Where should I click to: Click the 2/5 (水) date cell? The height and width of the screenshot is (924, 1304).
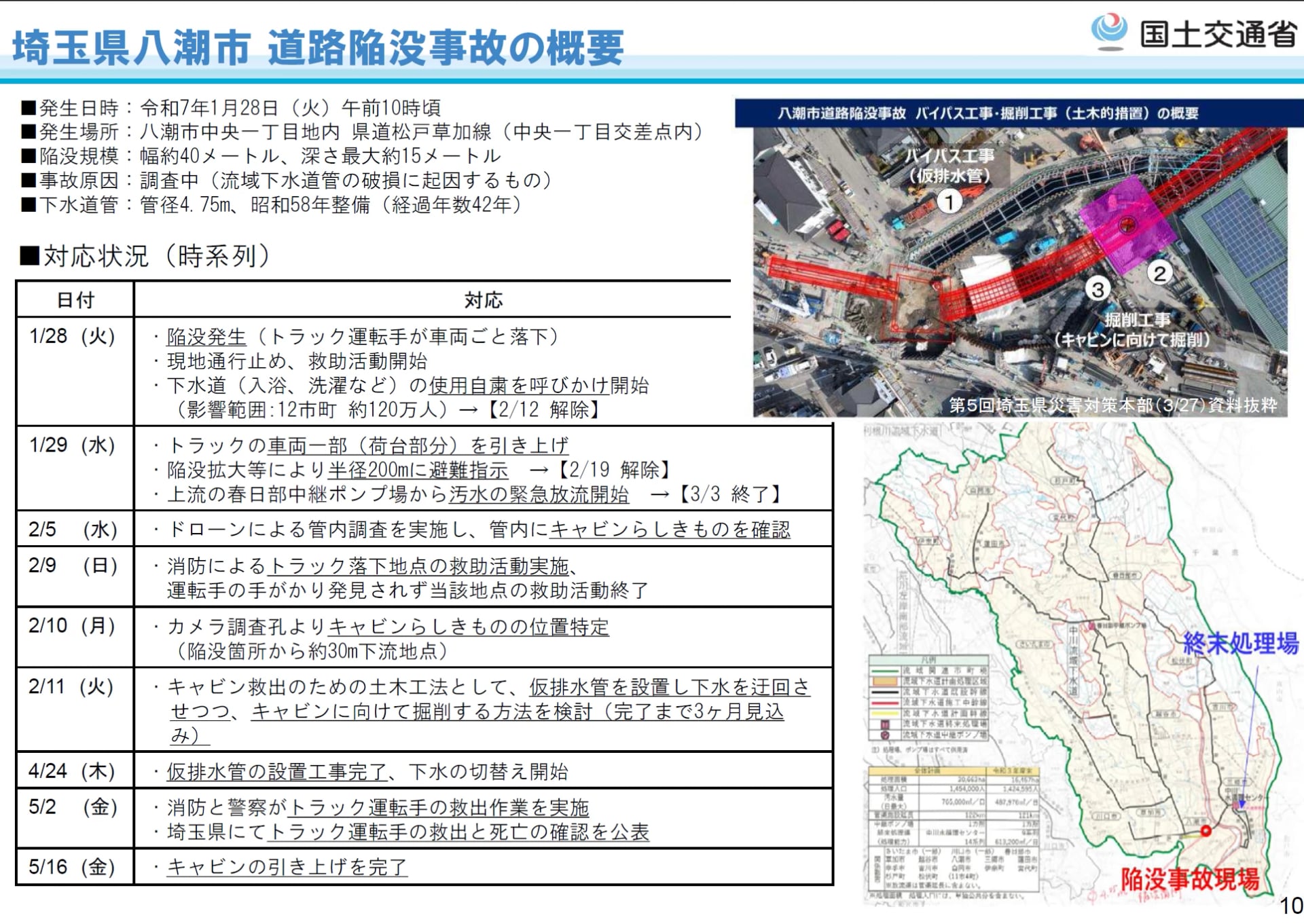(x=73, y=530)
